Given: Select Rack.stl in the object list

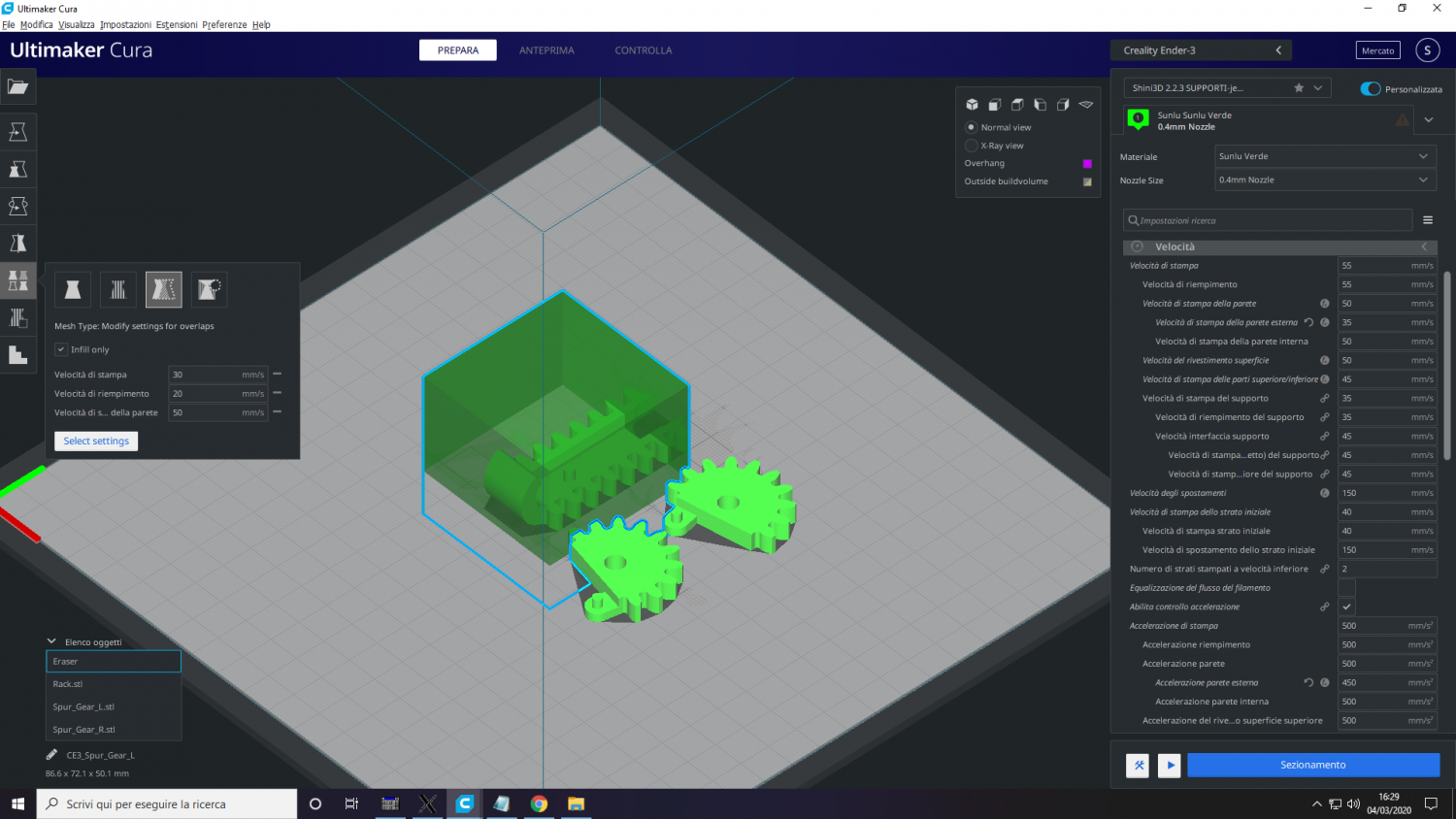Looking at the screenshot, I should (68, 684).
